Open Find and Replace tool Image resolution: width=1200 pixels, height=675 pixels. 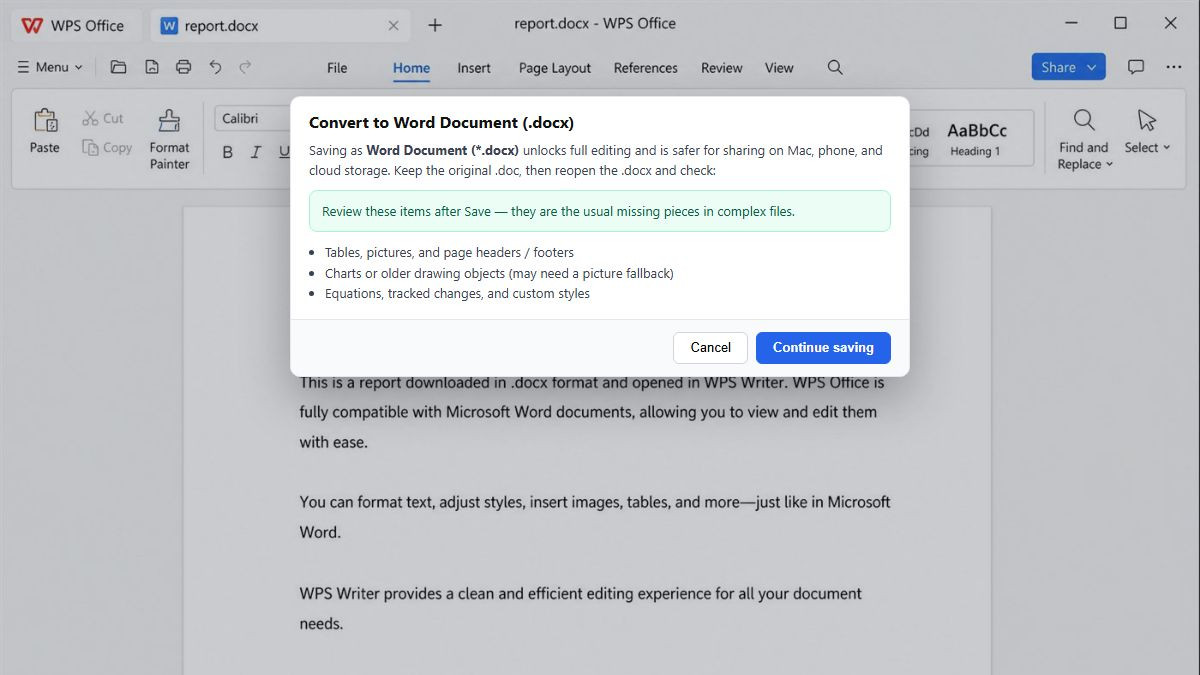click(1084, 139)
